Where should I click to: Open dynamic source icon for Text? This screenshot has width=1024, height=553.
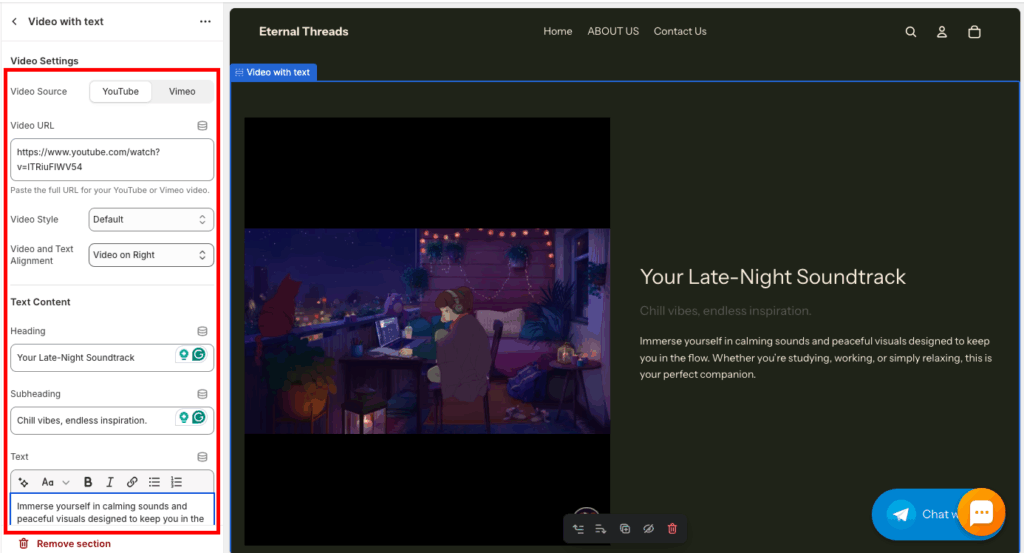[x=202, y=456]
